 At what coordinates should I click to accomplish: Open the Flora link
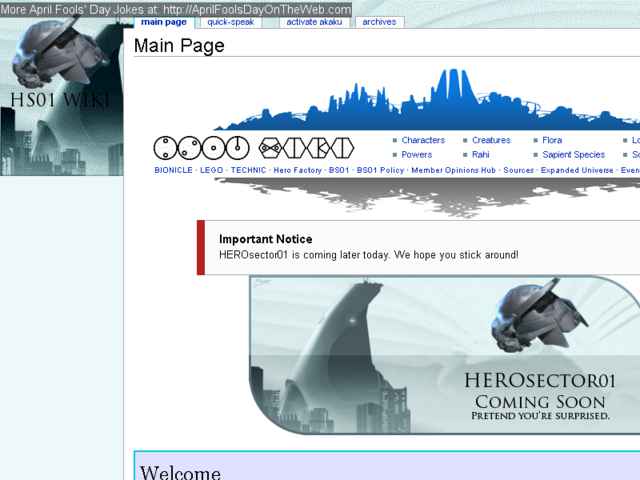click(552, 140)
